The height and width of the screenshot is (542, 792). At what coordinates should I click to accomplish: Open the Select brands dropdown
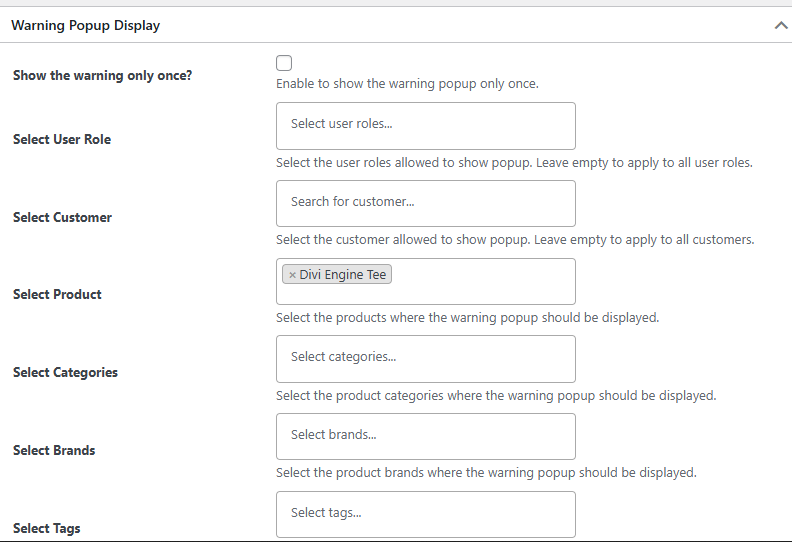(425, 435)
